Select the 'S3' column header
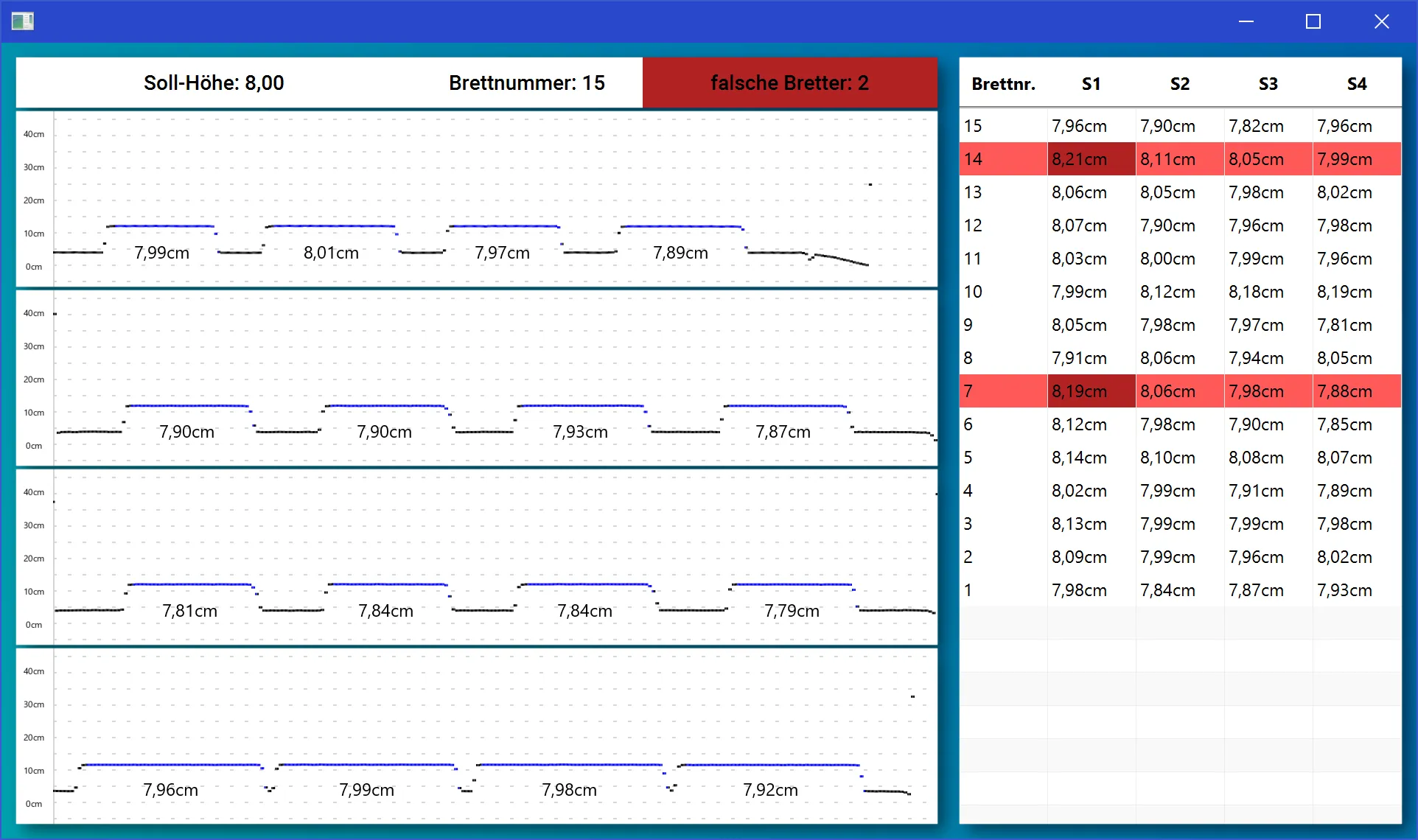 [x=1268, y=83]
